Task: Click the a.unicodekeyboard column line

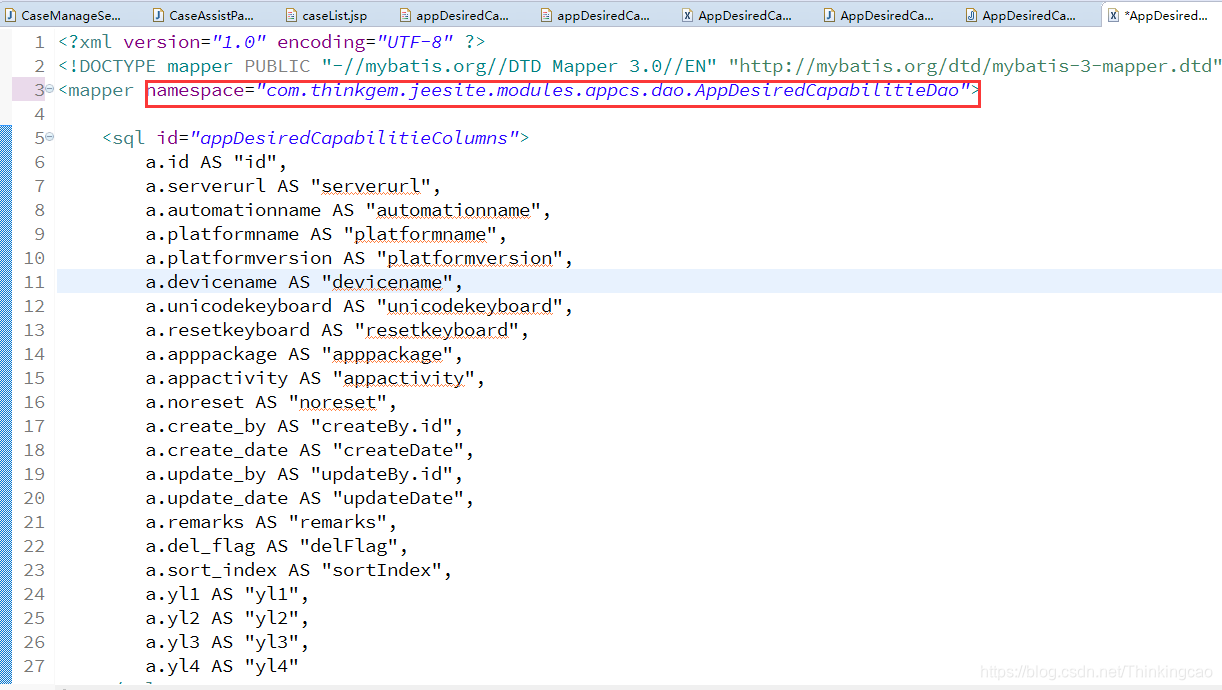Action: (x=359, y=306)
